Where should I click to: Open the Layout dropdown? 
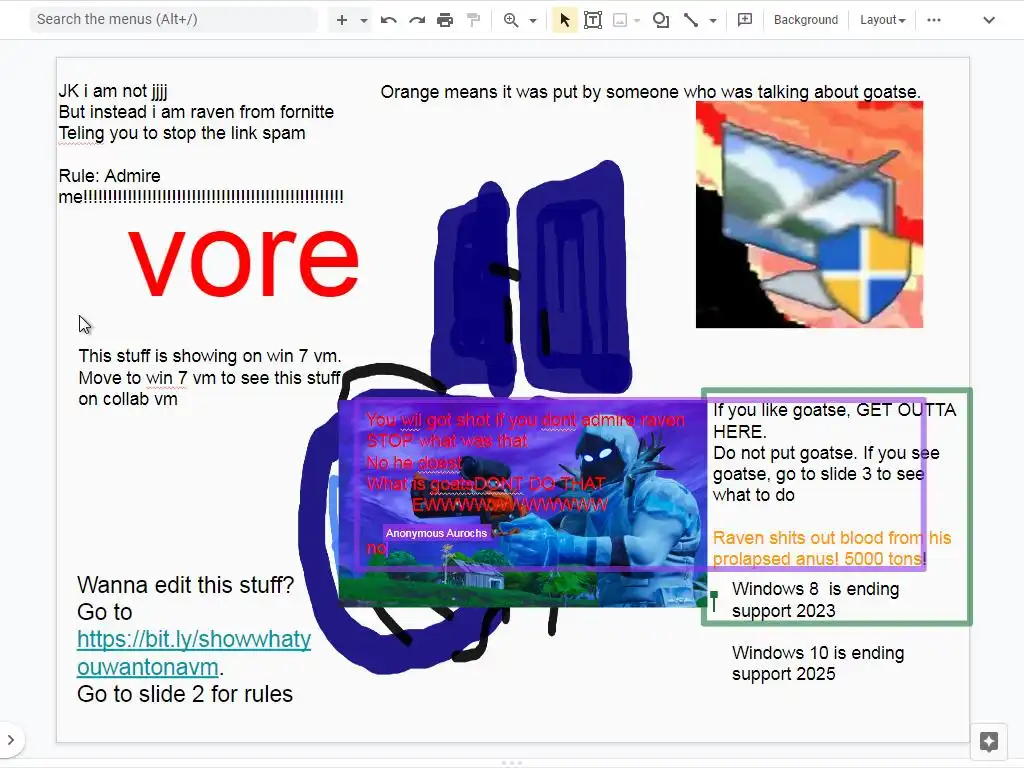click(882, 20)
